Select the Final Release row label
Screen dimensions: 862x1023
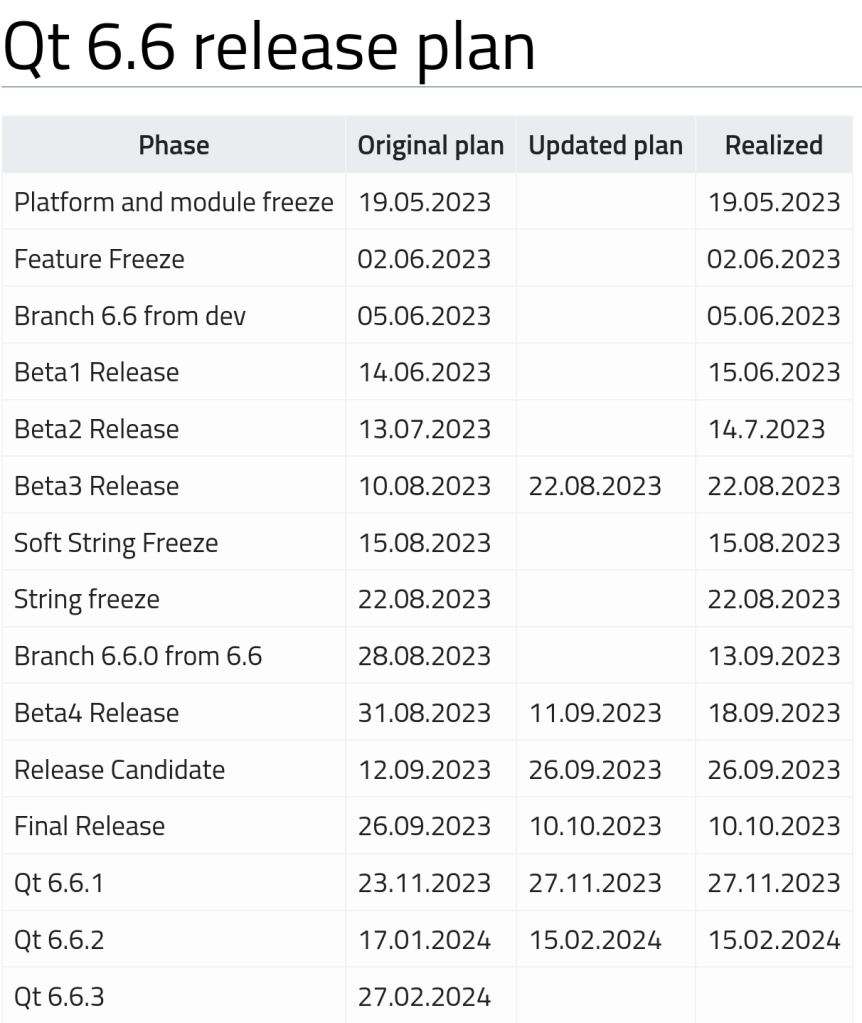90,827
